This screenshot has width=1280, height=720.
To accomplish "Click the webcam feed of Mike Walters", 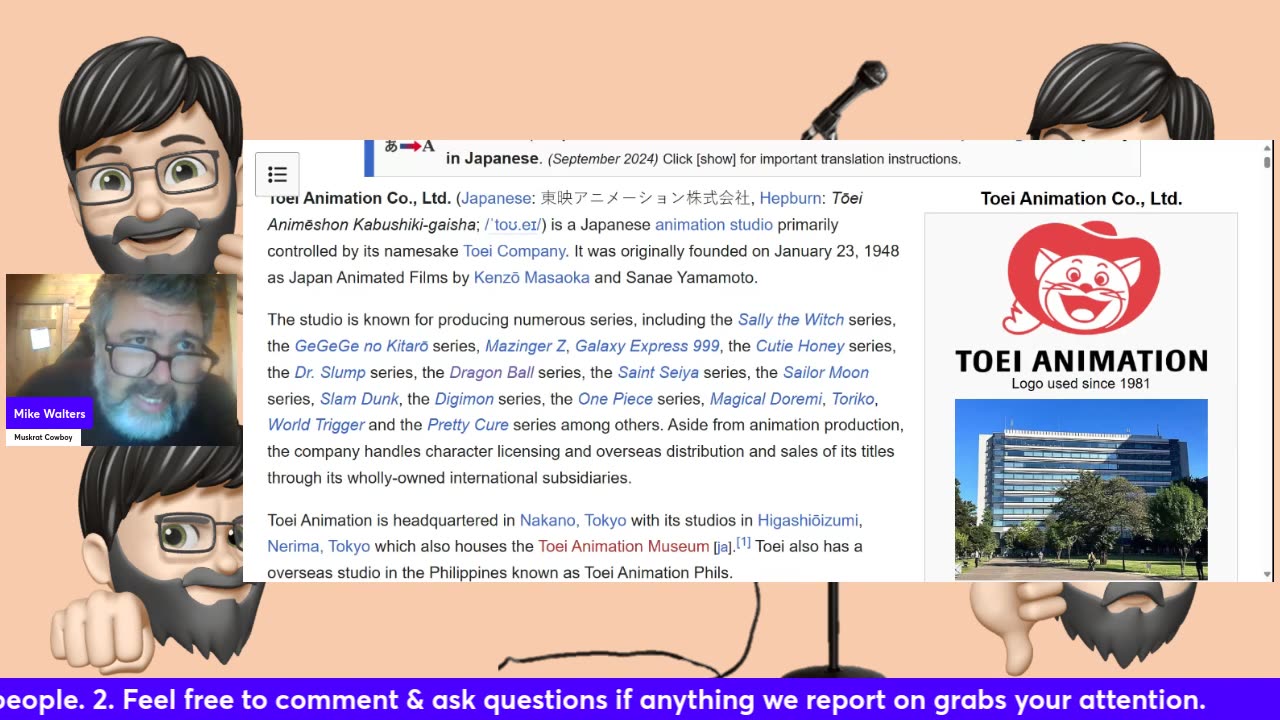I will (x=122, y=359).
